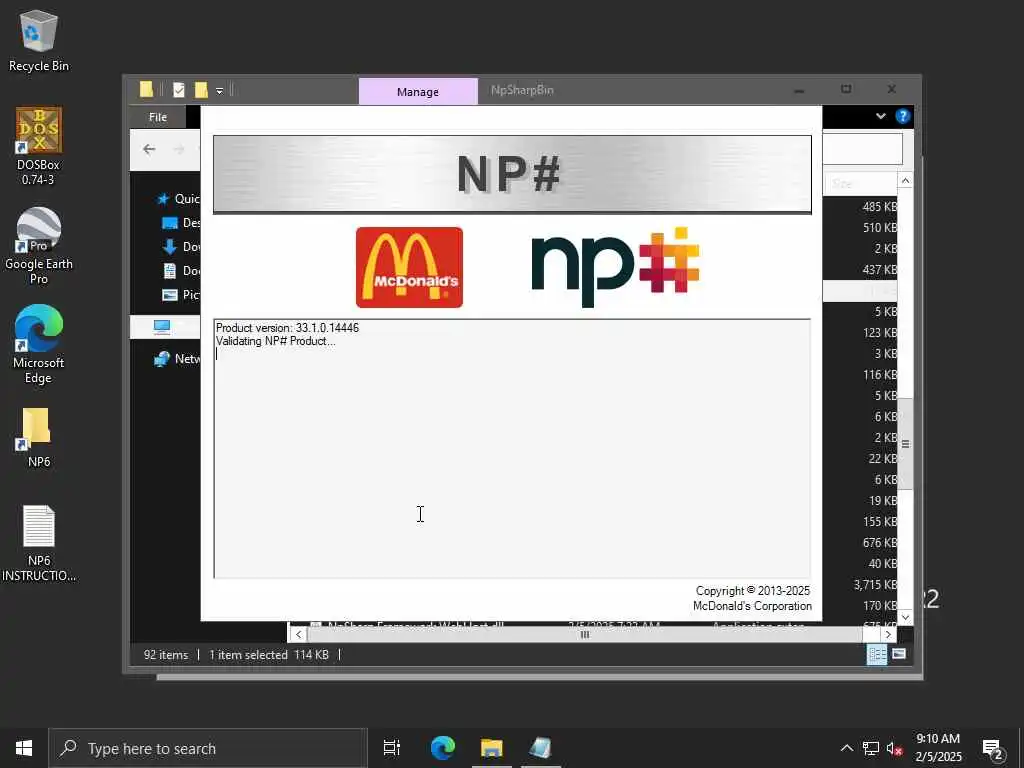Switch to Details view icon
1024x768 pixels.
click(877, 654)
